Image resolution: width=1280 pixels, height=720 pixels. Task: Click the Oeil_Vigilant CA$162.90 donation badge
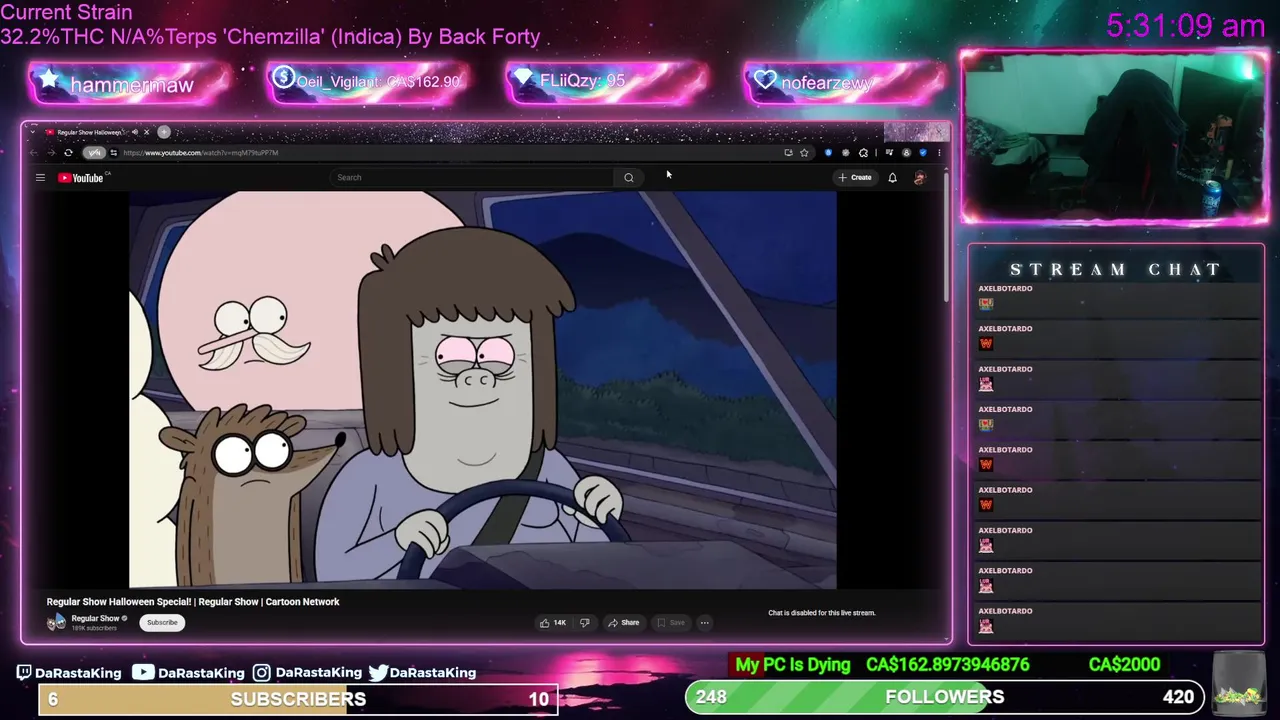coord(368,82)
